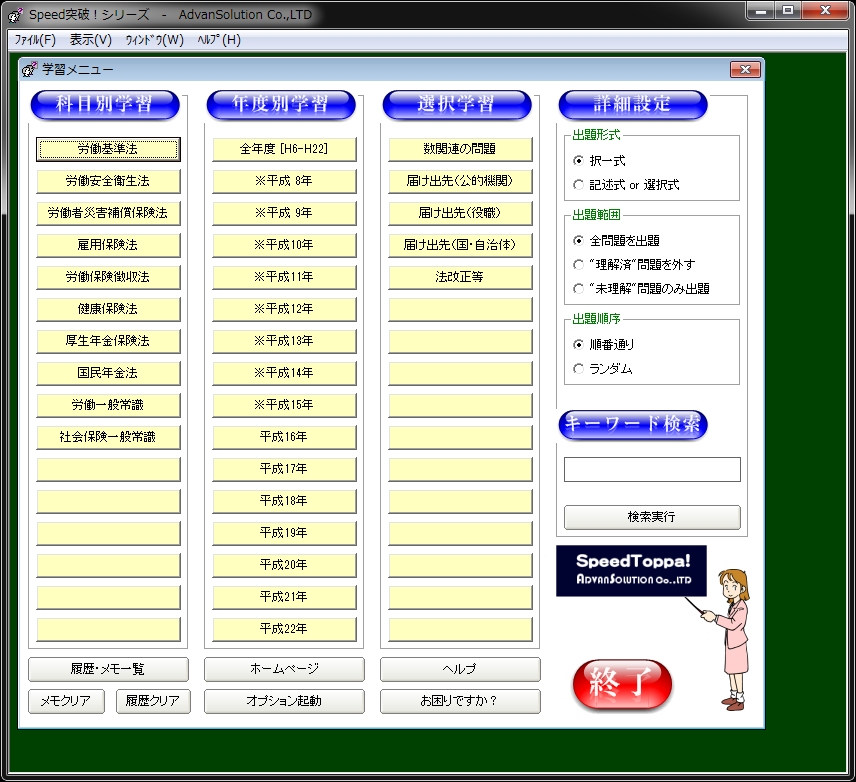Click the 労働安全衛生法 subject button

pos(108,181)
